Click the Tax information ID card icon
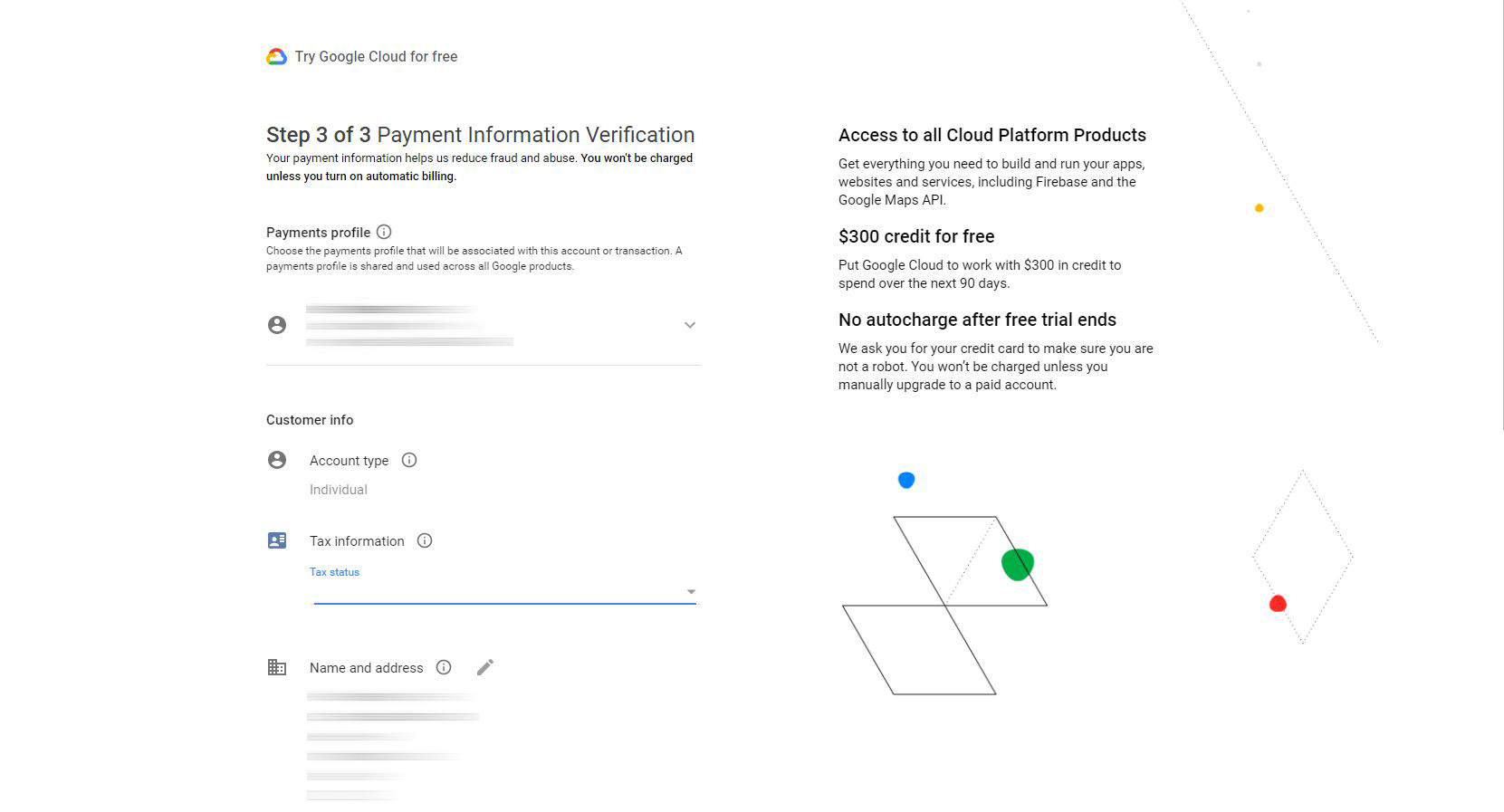This screenshot has height=812, width=1504. [x=277, y=540]
